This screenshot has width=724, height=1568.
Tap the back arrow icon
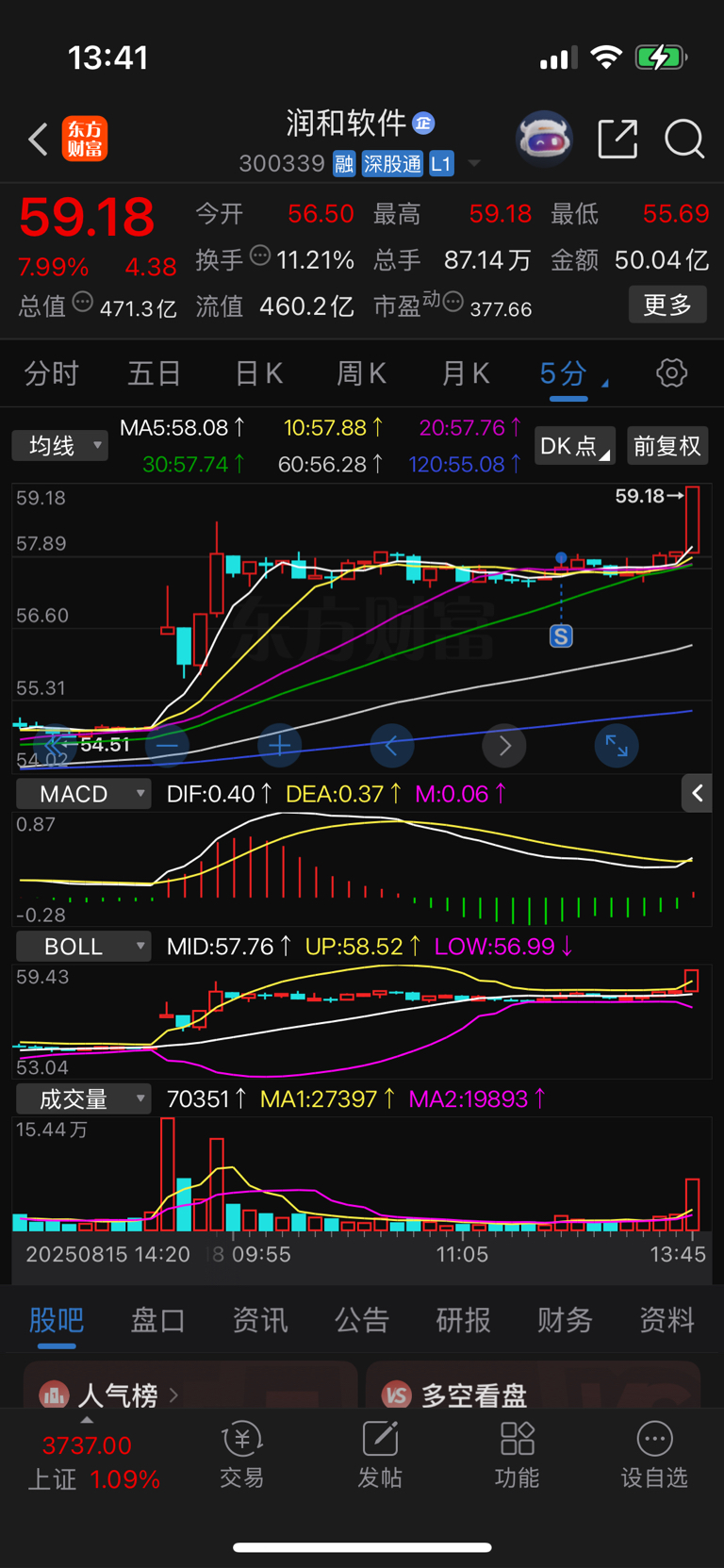38,140
